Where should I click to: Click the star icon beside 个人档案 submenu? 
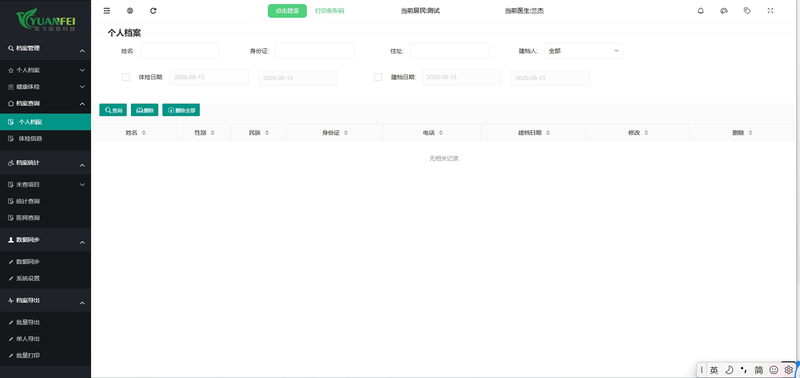point(11,70)
